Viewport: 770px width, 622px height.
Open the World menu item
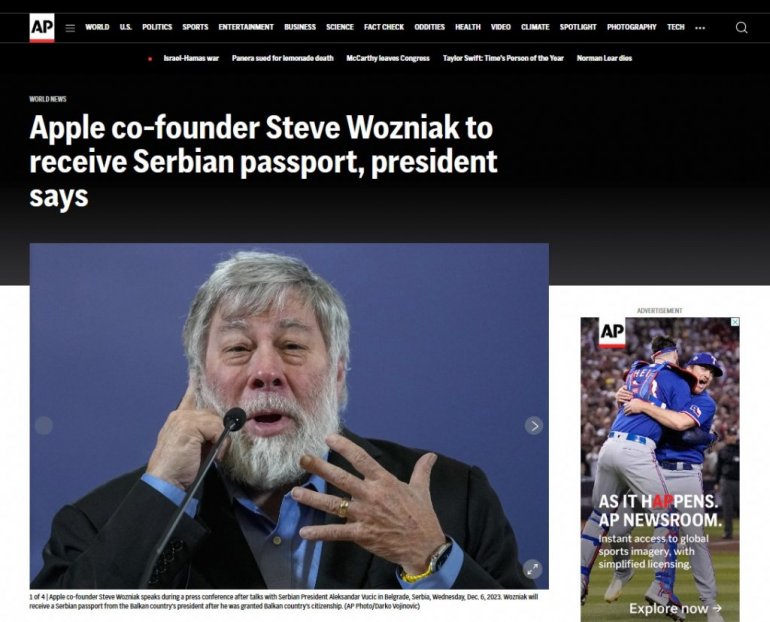click(97, 27)
